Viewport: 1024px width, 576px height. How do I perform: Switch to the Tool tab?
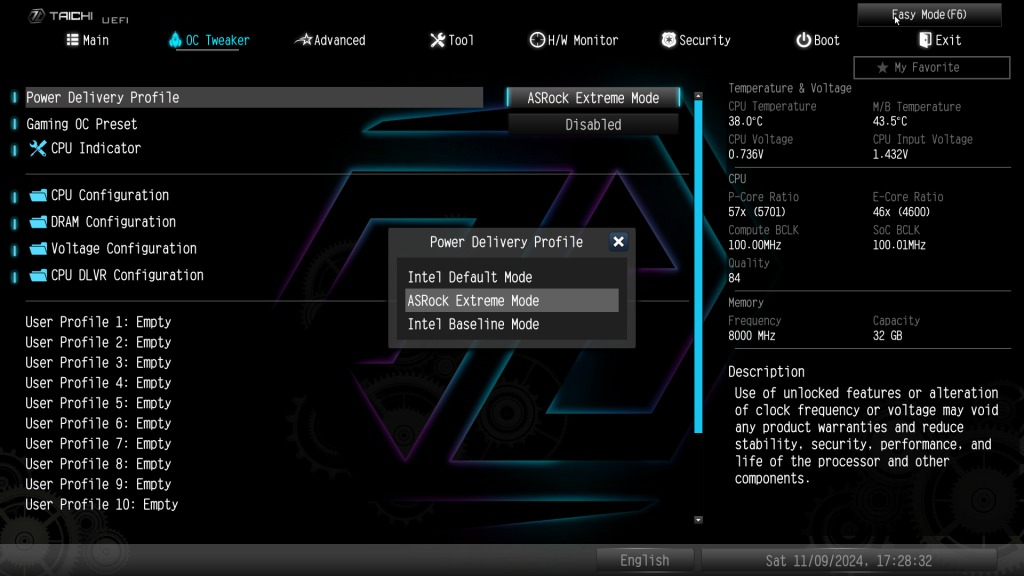pyautogui.click(x=452, y=40)
